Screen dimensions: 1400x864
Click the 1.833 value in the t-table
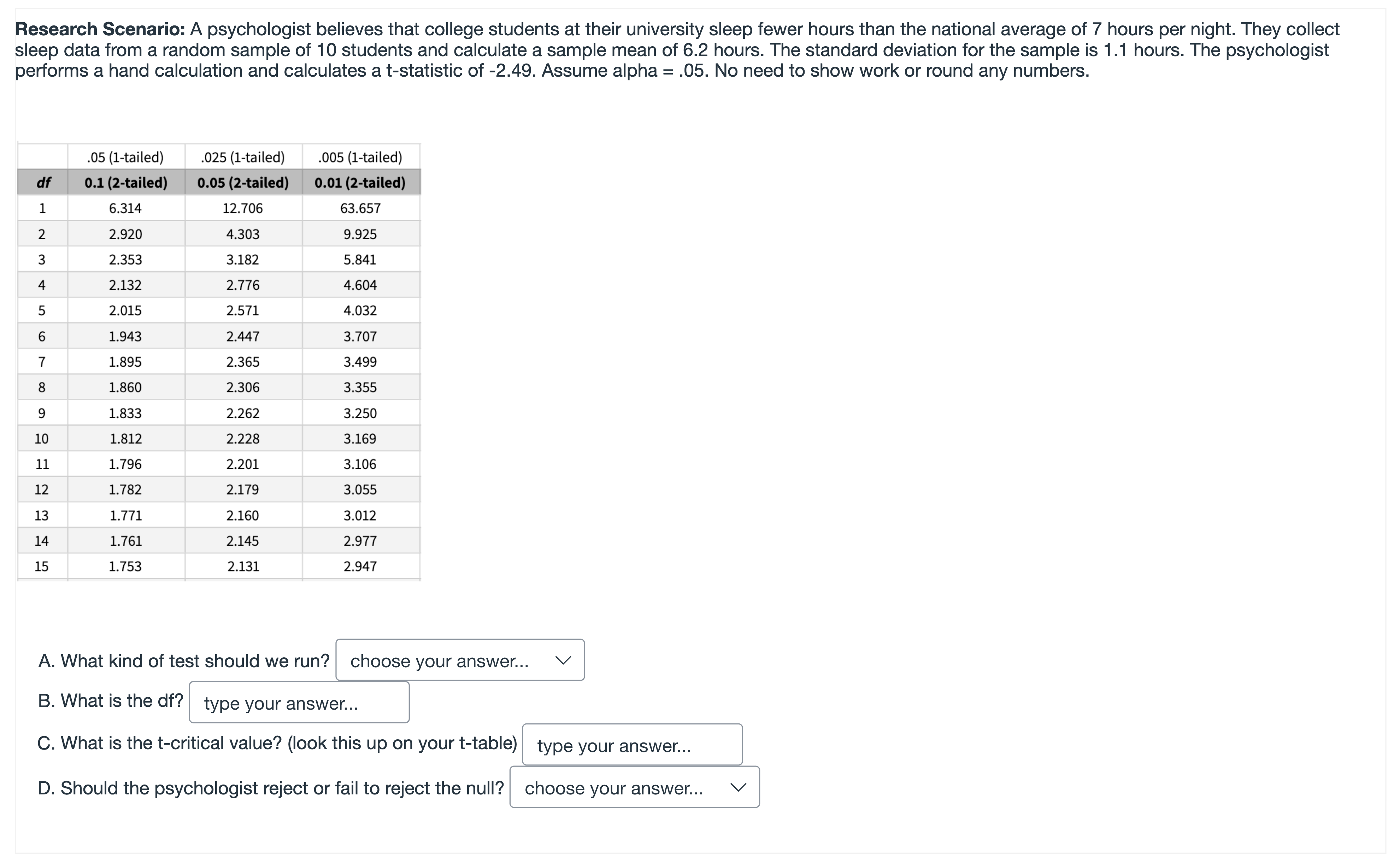[x=125, y=413]
